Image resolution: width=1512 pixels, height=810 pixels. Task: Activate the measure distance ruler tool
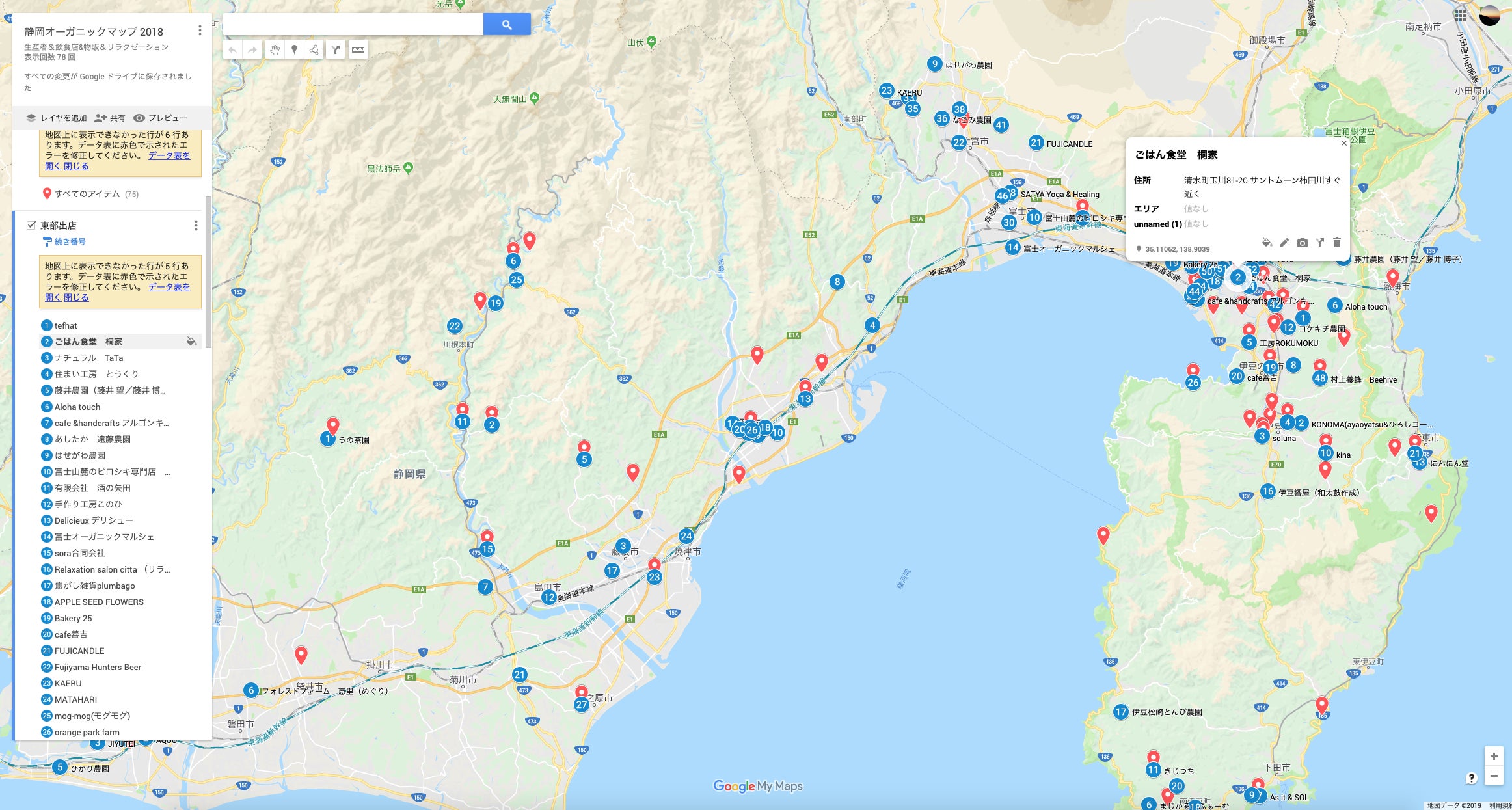point(358,49)
